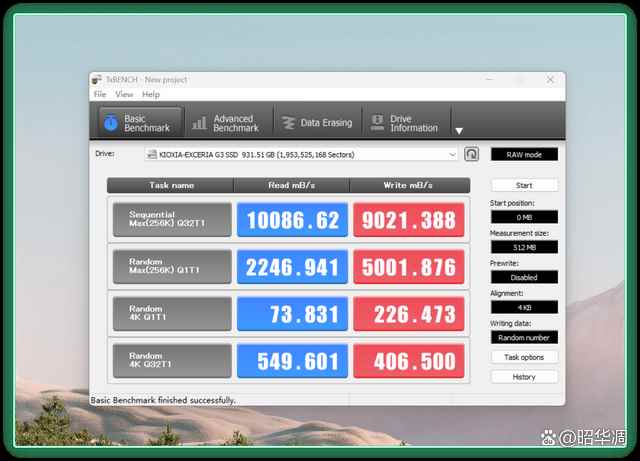Open the Data Erasing tab
Viewport: 640px width, 461px height.
click(x=318, y=123)
